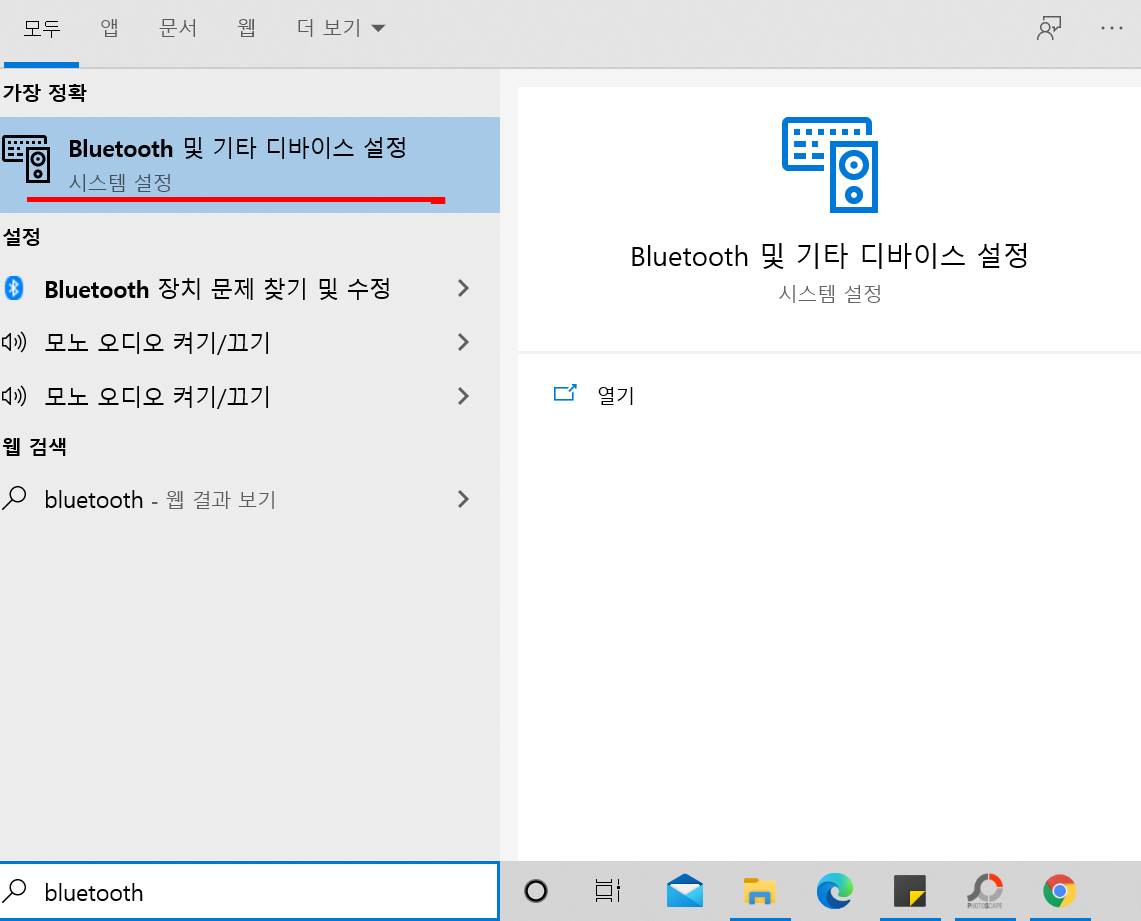The height and width of the screenshot is (921, 1141).
Task: Click the bluetooth search input field
Action: [x=250, y=891]
